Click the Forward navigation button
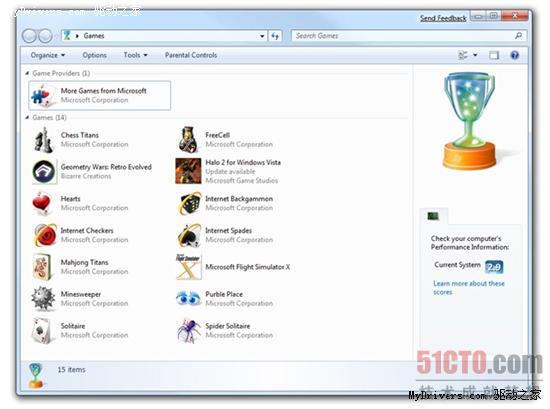This screenshot has width=550, height=409. (x=45, y=36)
